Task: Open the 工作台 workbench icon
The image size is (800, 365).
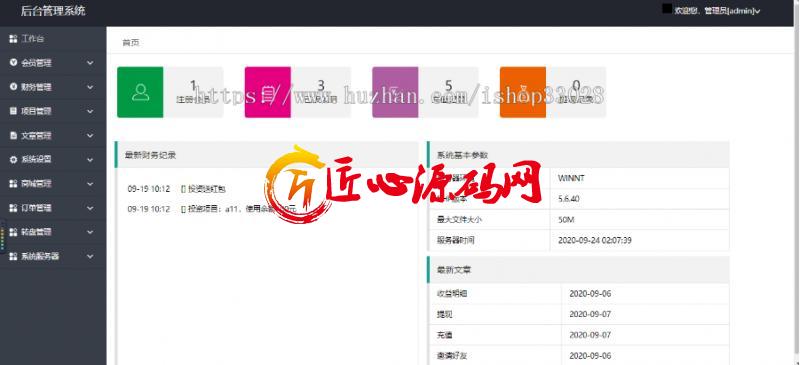Action: pyautogui.click(x=13, y=39)
